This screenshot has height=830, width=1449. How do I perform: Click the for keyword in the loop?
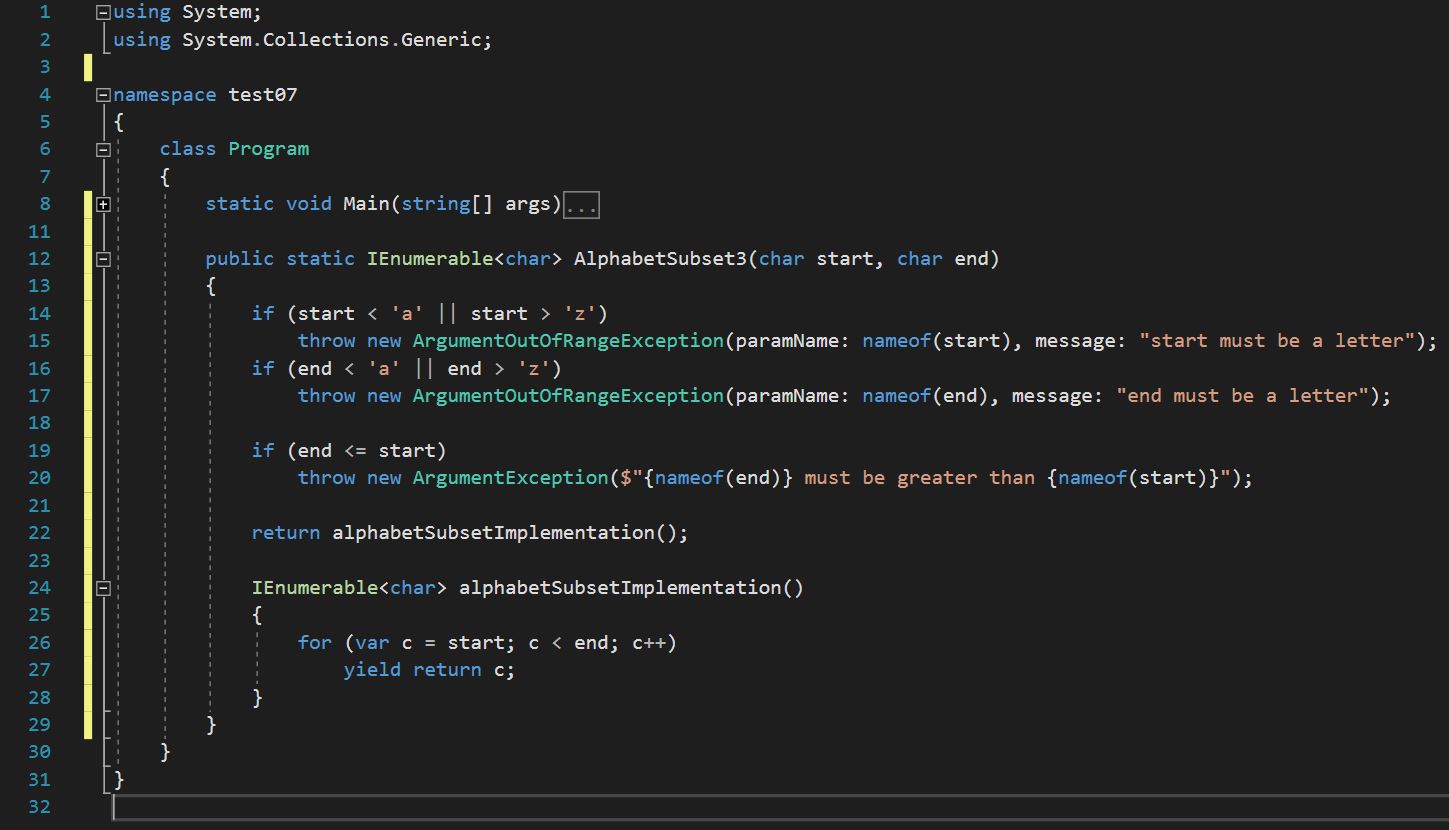tap(314, 643)
